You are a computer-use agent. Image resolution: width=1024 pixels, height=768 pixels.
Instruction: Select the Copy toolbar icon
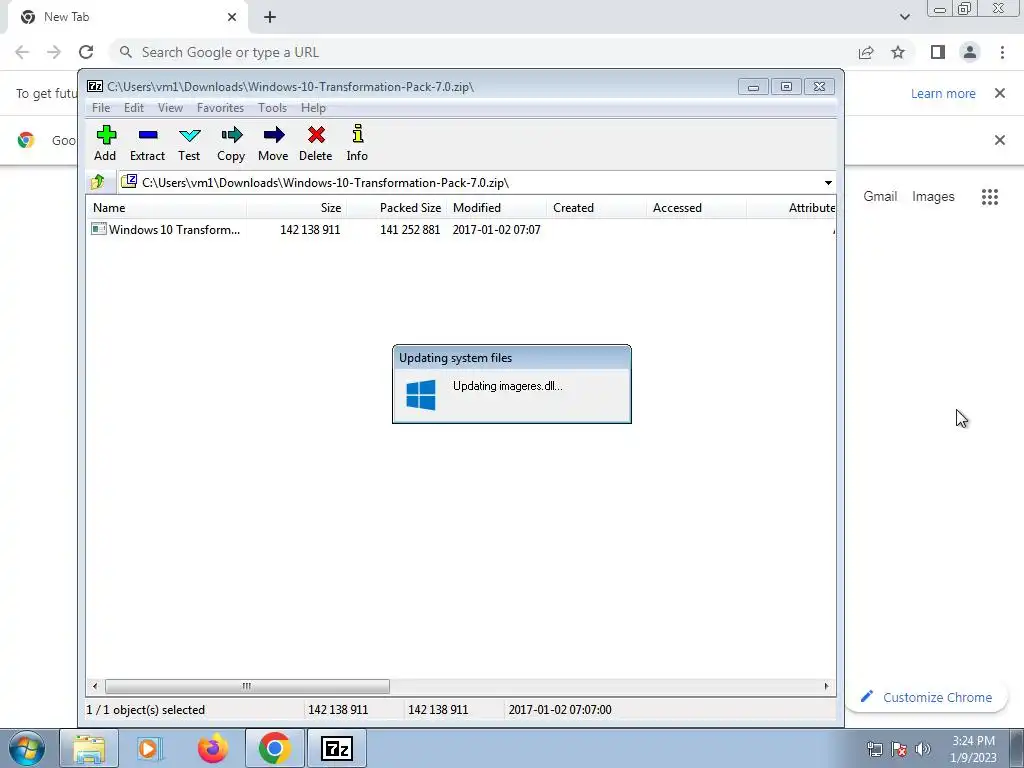pyautogui.click(x=231, y=143)
